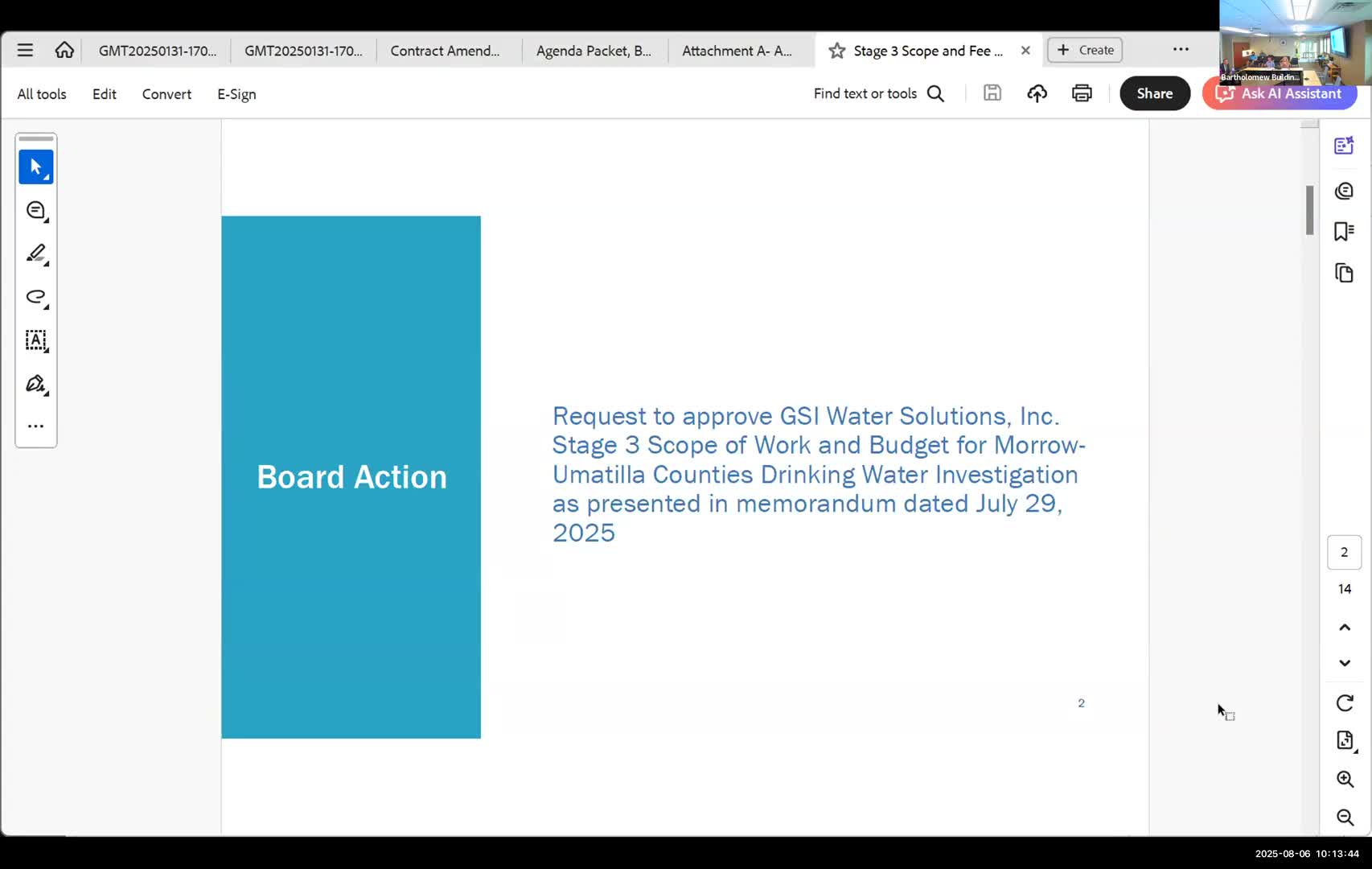
Task: Zoom out of the document
Action: pyautogui.click(x=1345, y=818)
